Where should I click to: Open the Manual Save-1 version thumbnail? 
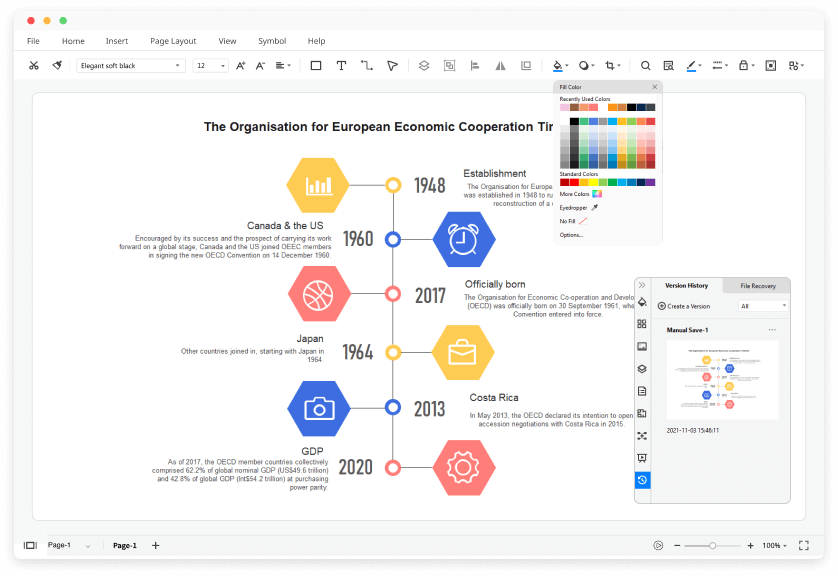pyautogui.click(x=722, y=380)
